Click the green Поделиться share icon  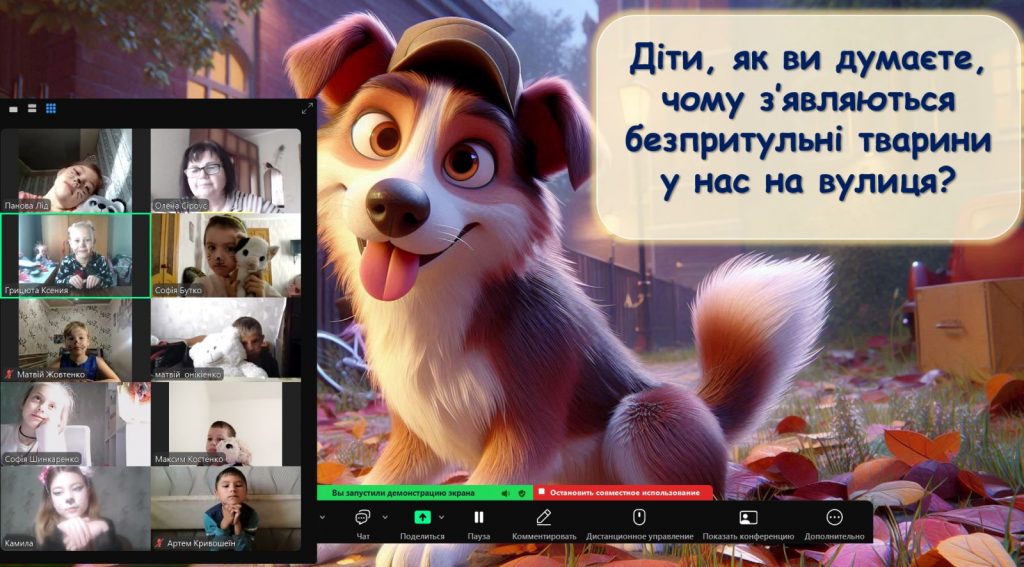[423, 517]
